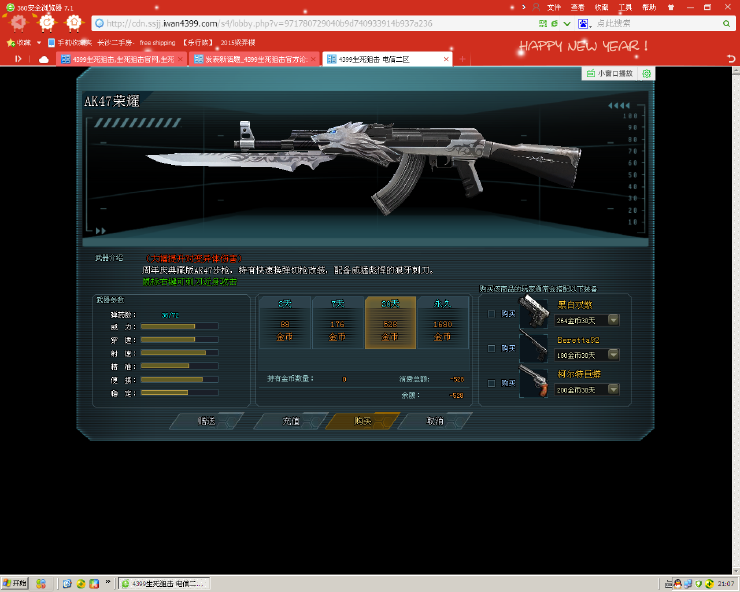Expand the favorites dropdown arrow
Viewport: 740px width, 592px height.
39,42
